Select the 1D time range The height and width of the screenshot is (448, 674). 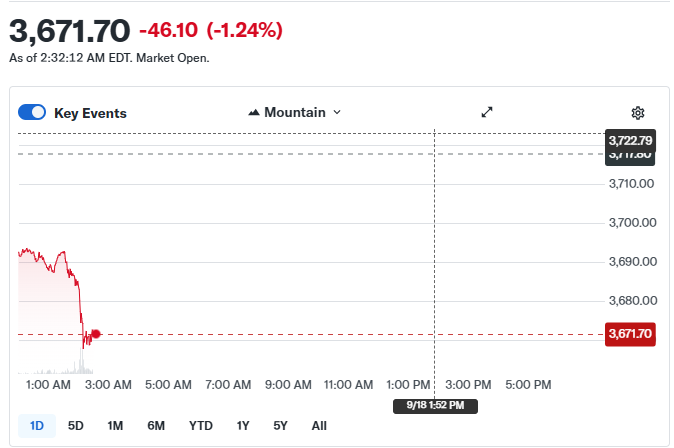coord(37,426)
